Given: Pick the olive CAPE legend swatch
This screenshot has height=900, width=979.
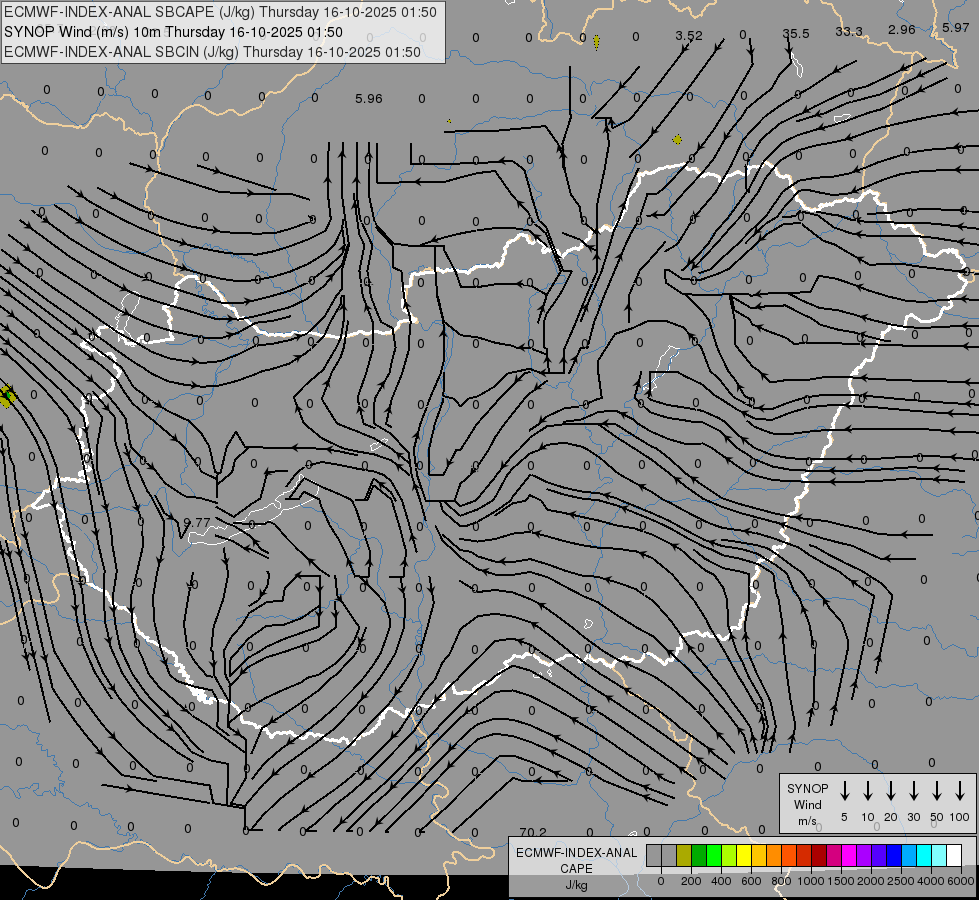Looking at the screenshot, I should pyautogui.click(x=684, y=855).
